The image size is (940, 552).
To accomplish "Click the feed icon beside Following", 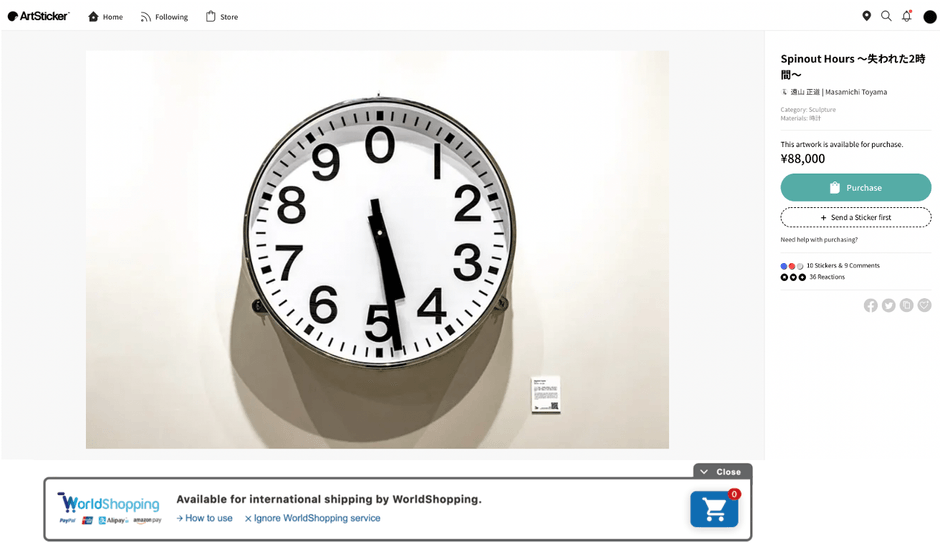I will pyautogui.click(x=146, y=17).
